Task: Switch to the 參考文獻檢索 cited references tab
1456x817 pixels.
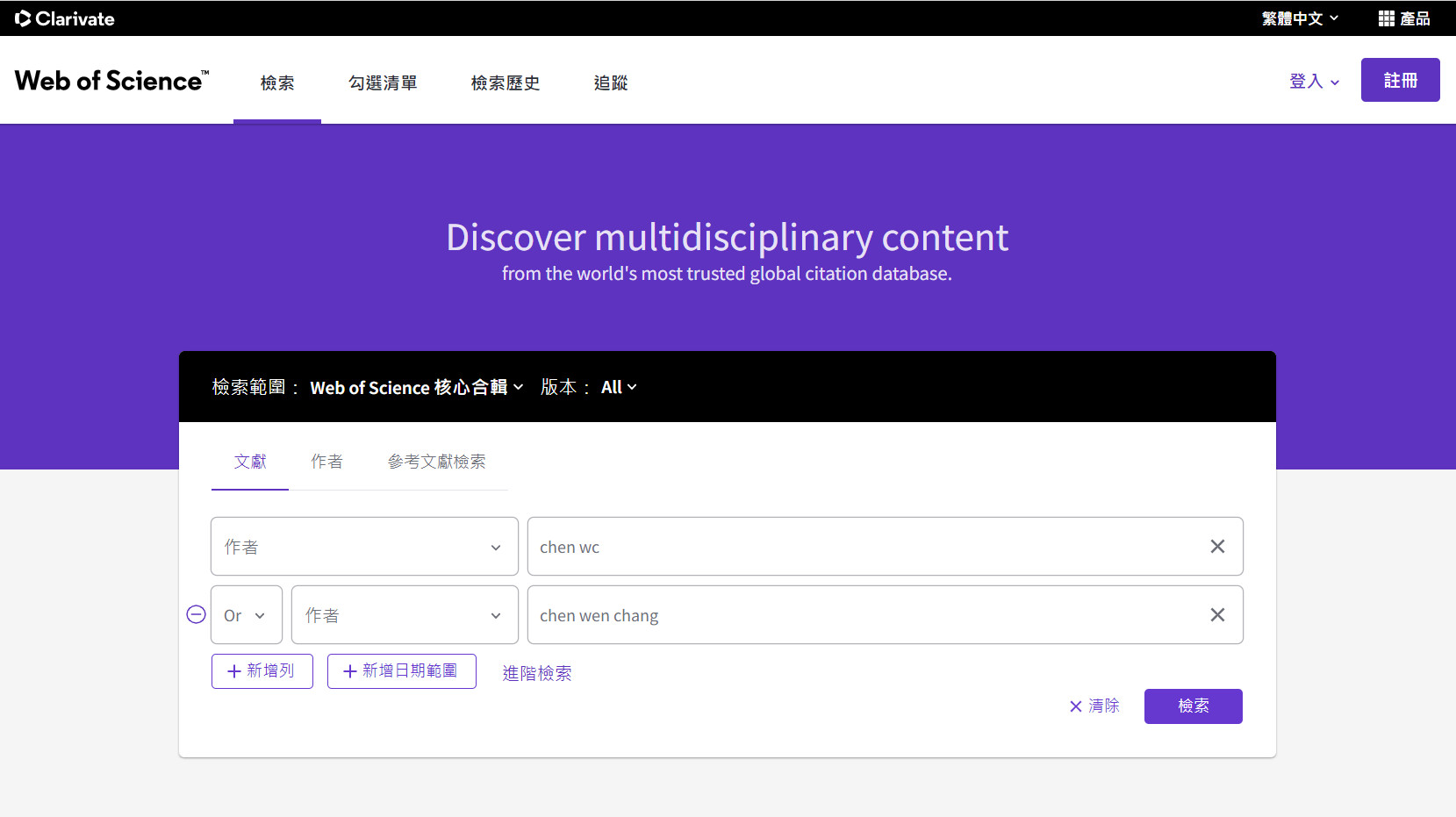Action: (x=436, y=462)
